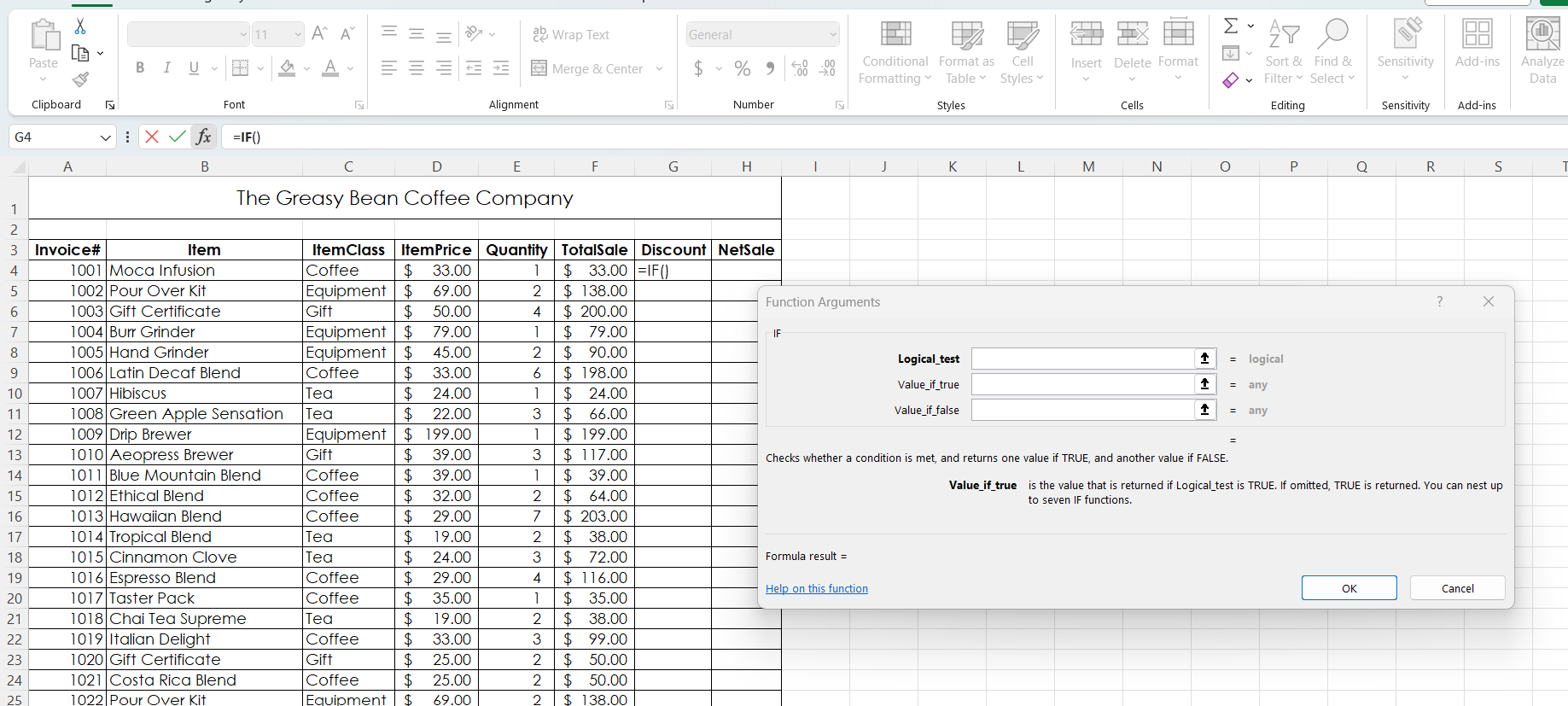Confirm formula with checkmark icon
The image size is (1568, 706).
178,137
